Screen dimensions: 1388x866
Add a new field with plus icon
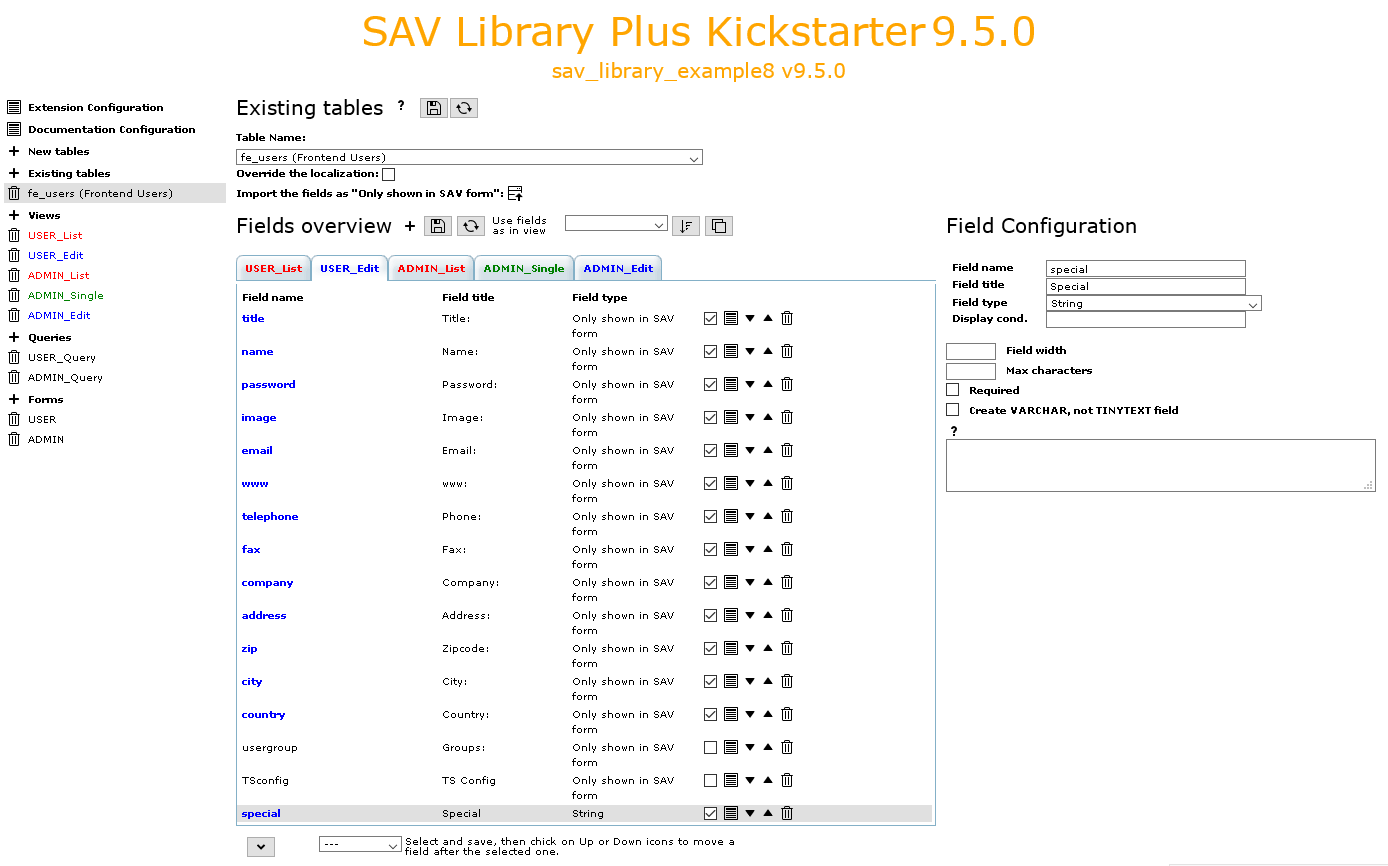[x=410, y=226]
